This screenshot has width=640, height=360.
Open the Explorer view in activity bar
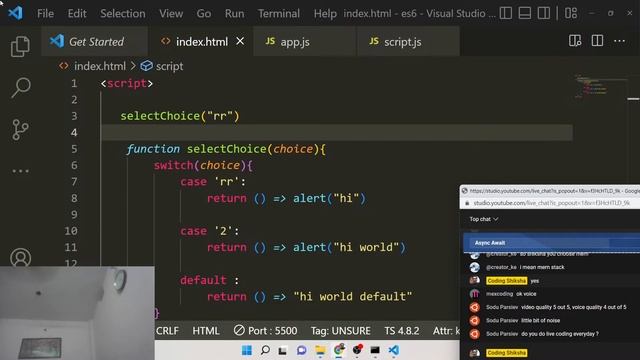20,46
